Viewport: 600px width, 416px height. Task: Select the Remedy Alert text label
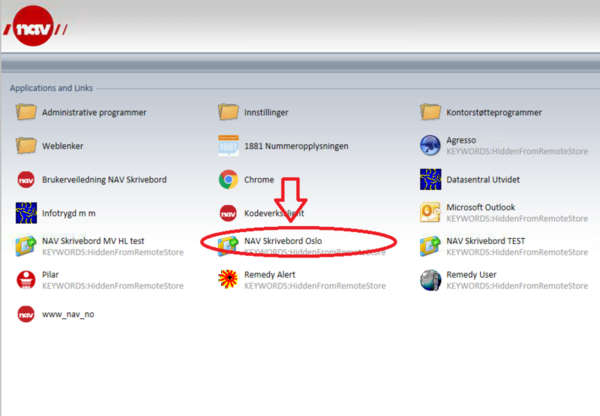tap(270, 275)
